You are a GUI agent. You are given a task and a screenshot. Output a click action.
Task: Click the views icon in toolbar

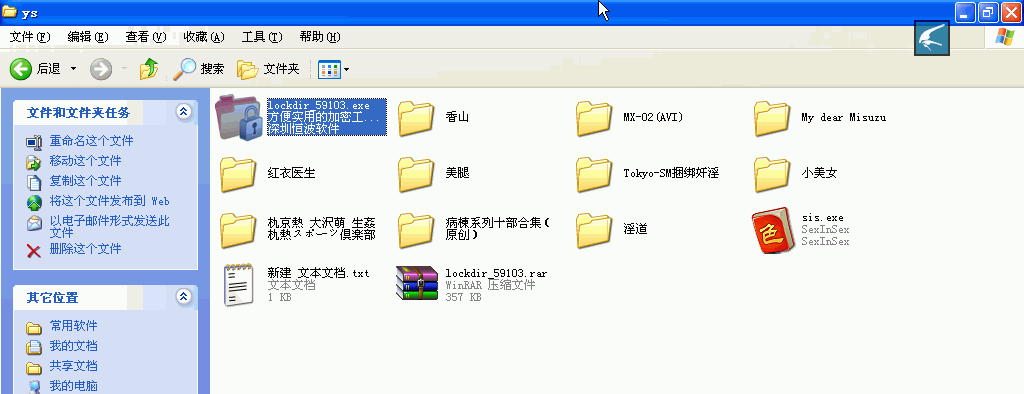pos(329,69)
